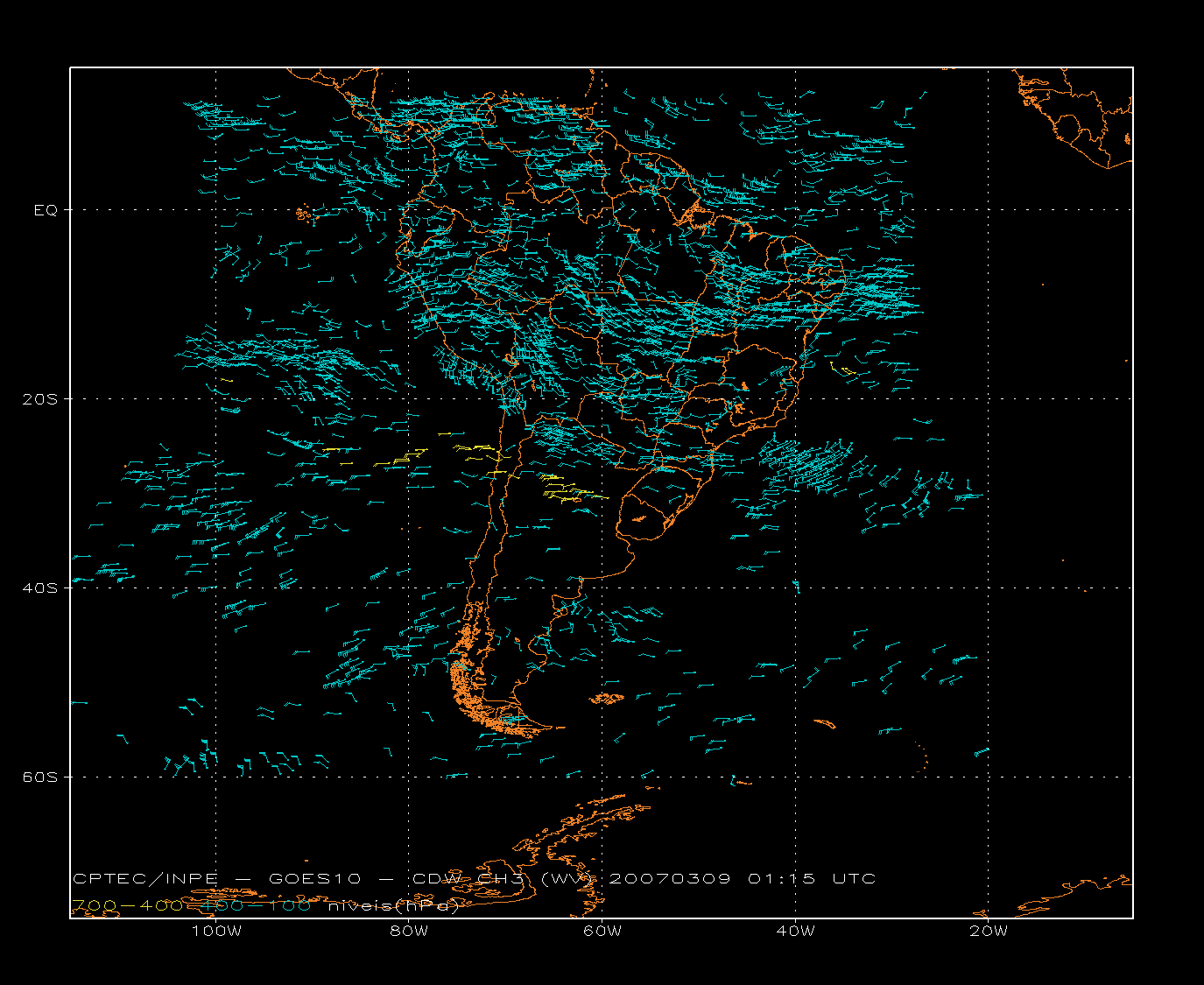Click the "100W" longitude label

tap(216, 931)
